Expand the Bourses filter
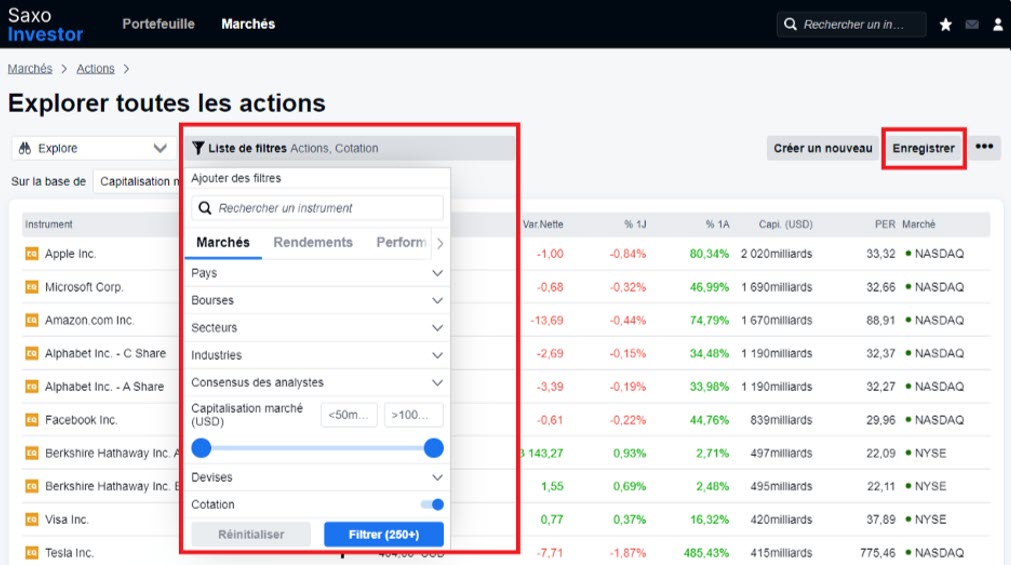 (317, 300)
